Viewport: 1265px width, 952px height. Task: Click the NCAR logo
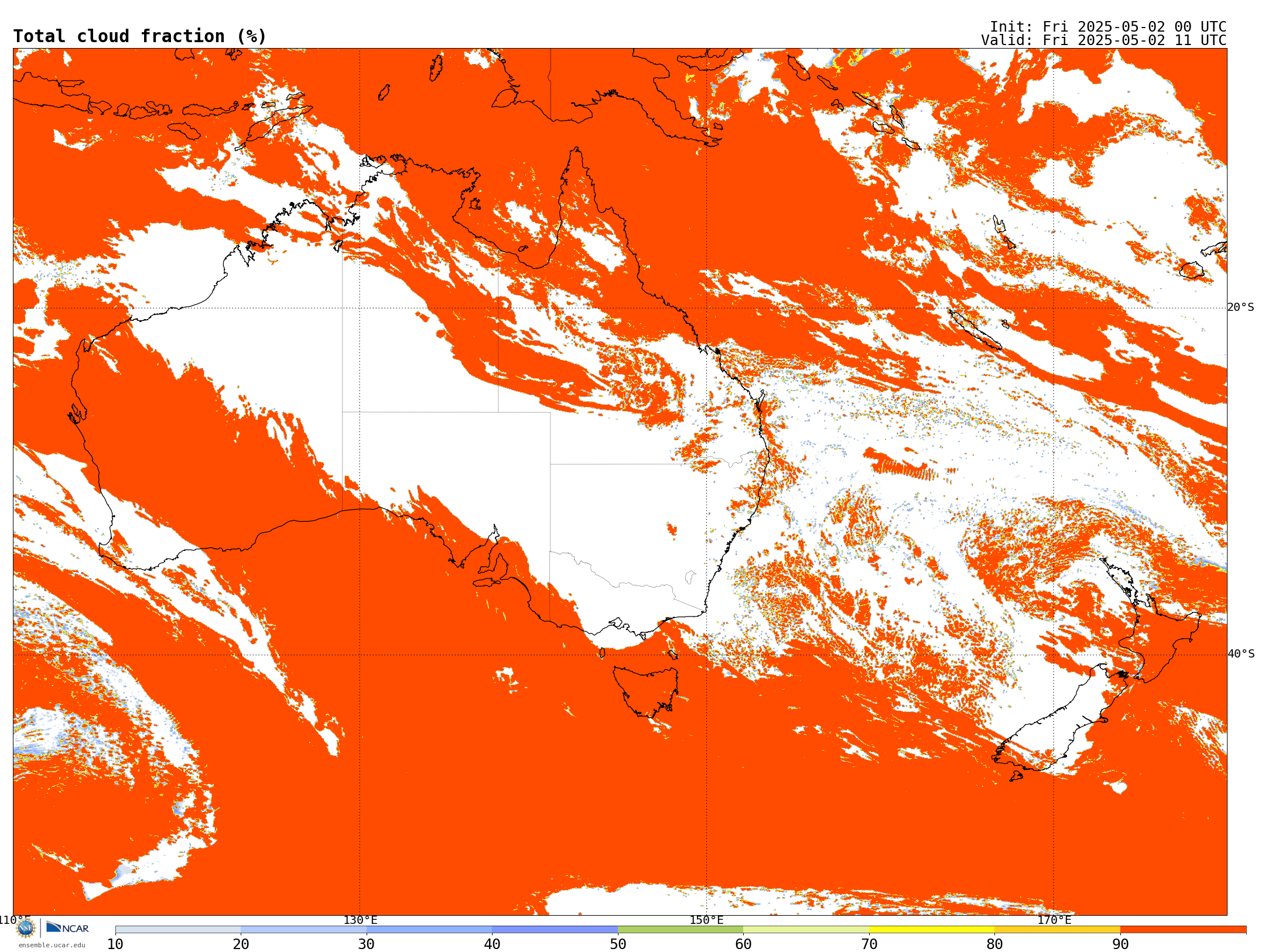click(x=67, y=927)
